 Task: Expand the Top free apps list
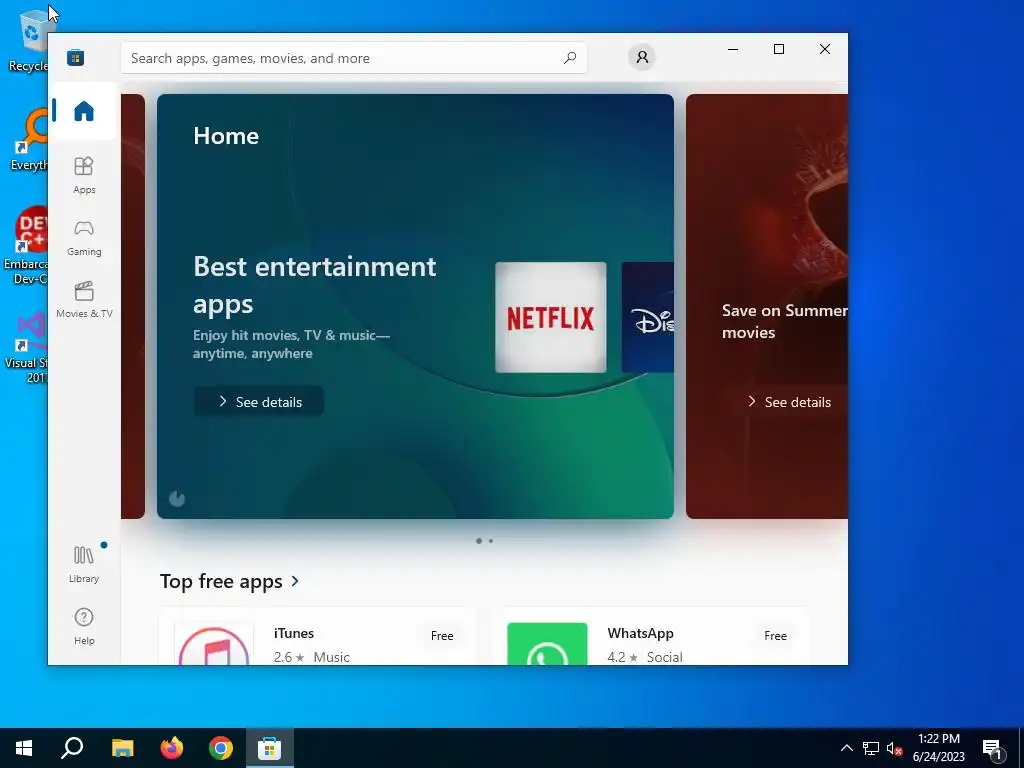click(x=230, y=581)
